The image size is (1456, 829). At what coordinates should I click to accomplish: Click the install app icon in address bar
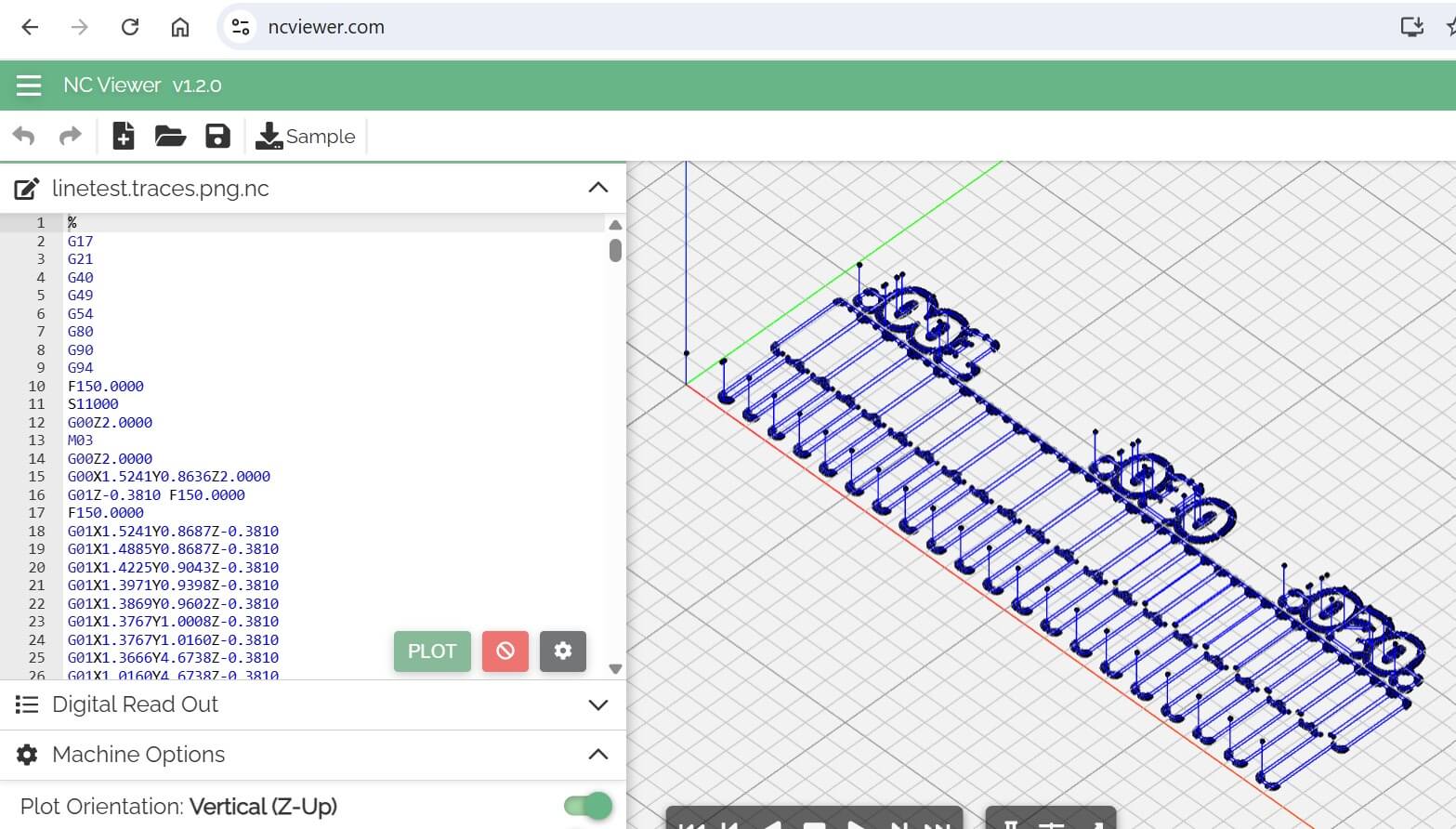coord(1412,27)
